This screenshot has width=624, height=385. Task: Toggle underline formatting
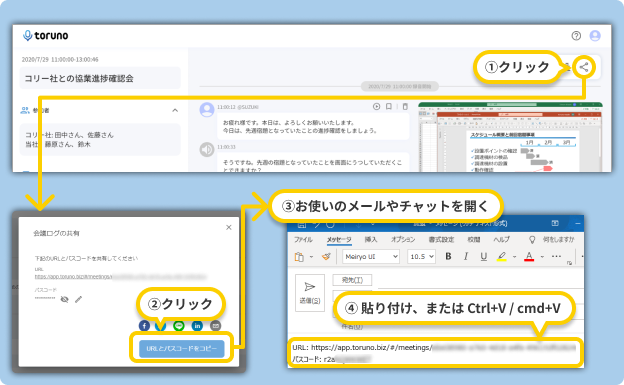click(484, 256)
